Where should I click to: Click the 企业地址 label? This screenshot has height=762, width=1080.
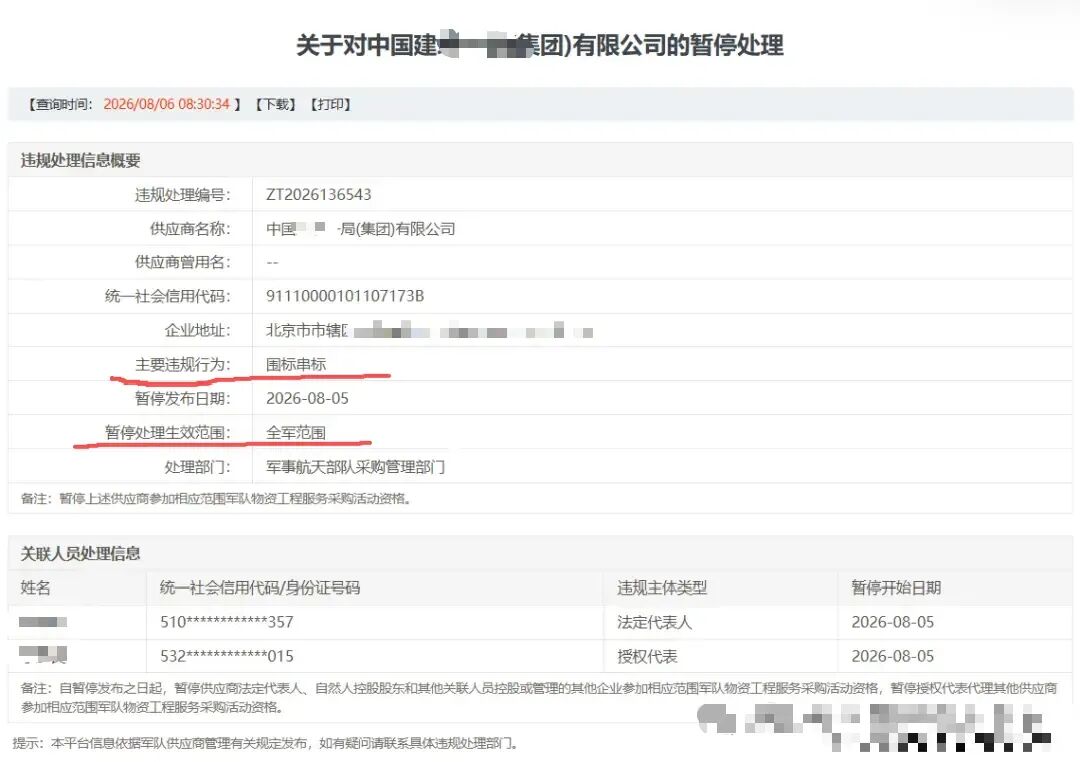[x=197, y=331]
